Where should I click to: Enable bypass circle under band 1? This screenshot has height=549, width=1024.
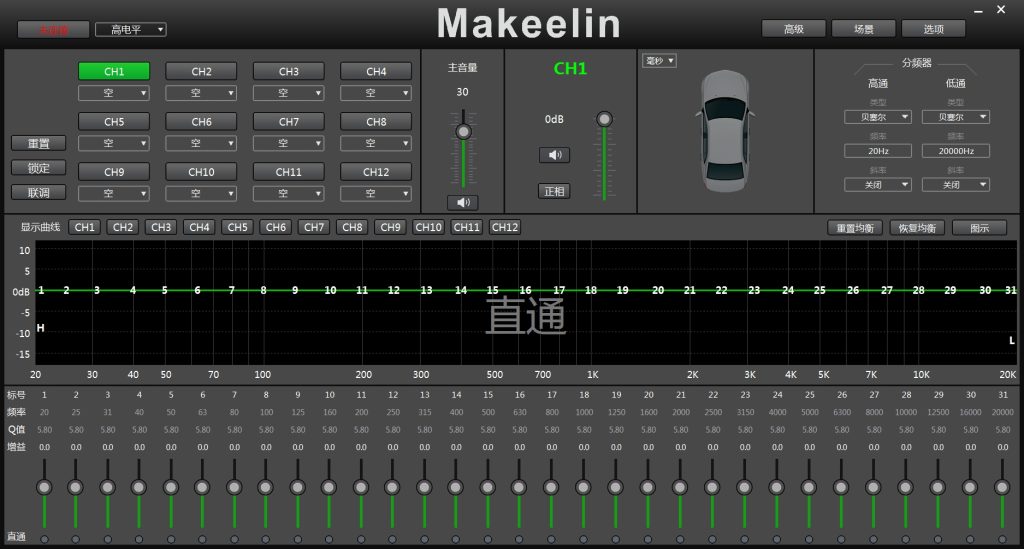pyautogui.click(x=44, y=539)
